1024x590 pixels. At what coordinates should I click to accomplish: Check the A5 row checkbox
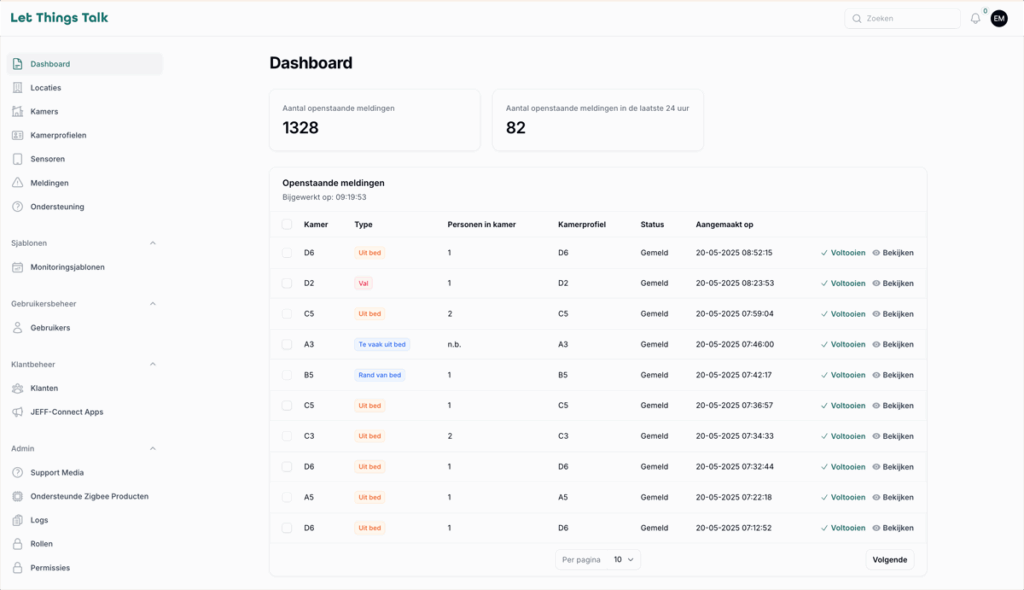coord(287,497)
